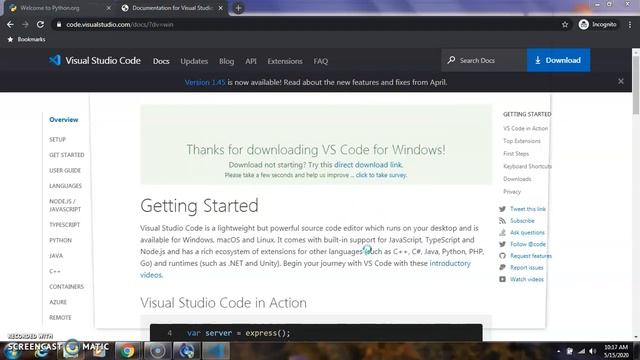640x360 pixels.
Task: Jump to Privacy section link
Action: [512, 192]
